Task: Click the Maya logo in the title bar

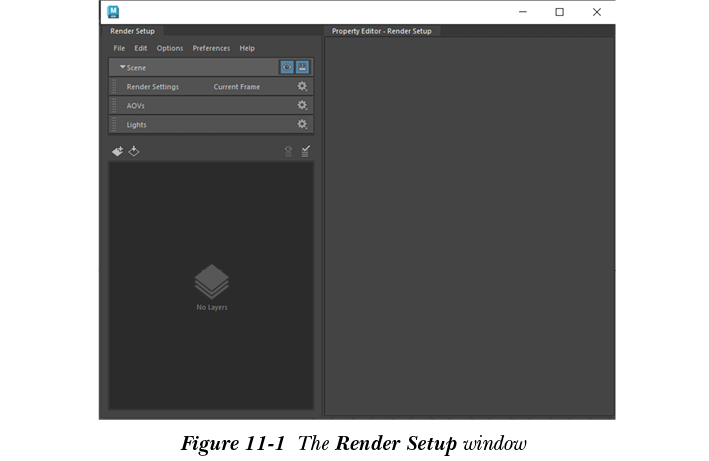Action: (114, 12)
